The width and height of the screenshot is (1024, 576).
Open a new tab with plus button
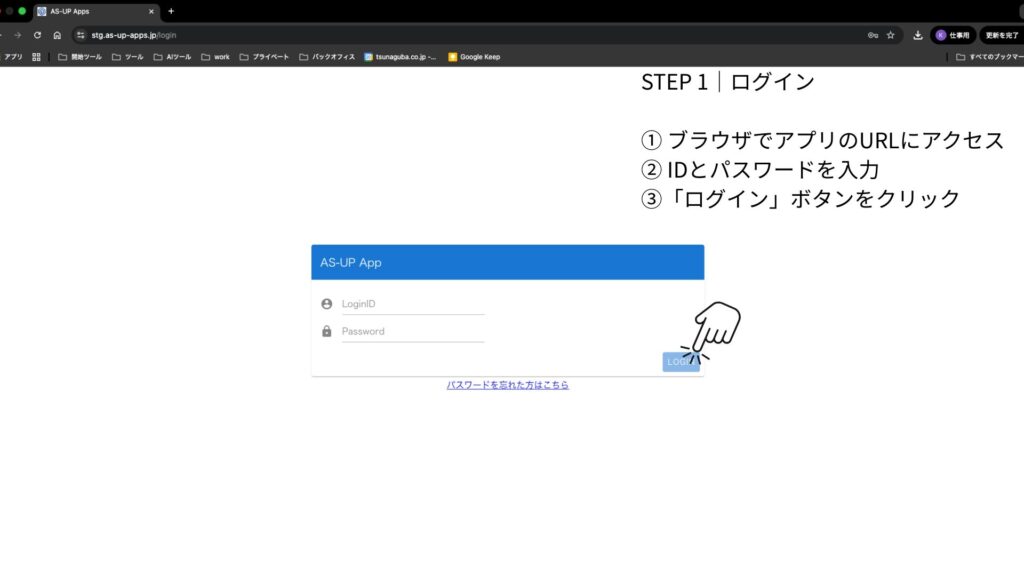coord(171,11)
